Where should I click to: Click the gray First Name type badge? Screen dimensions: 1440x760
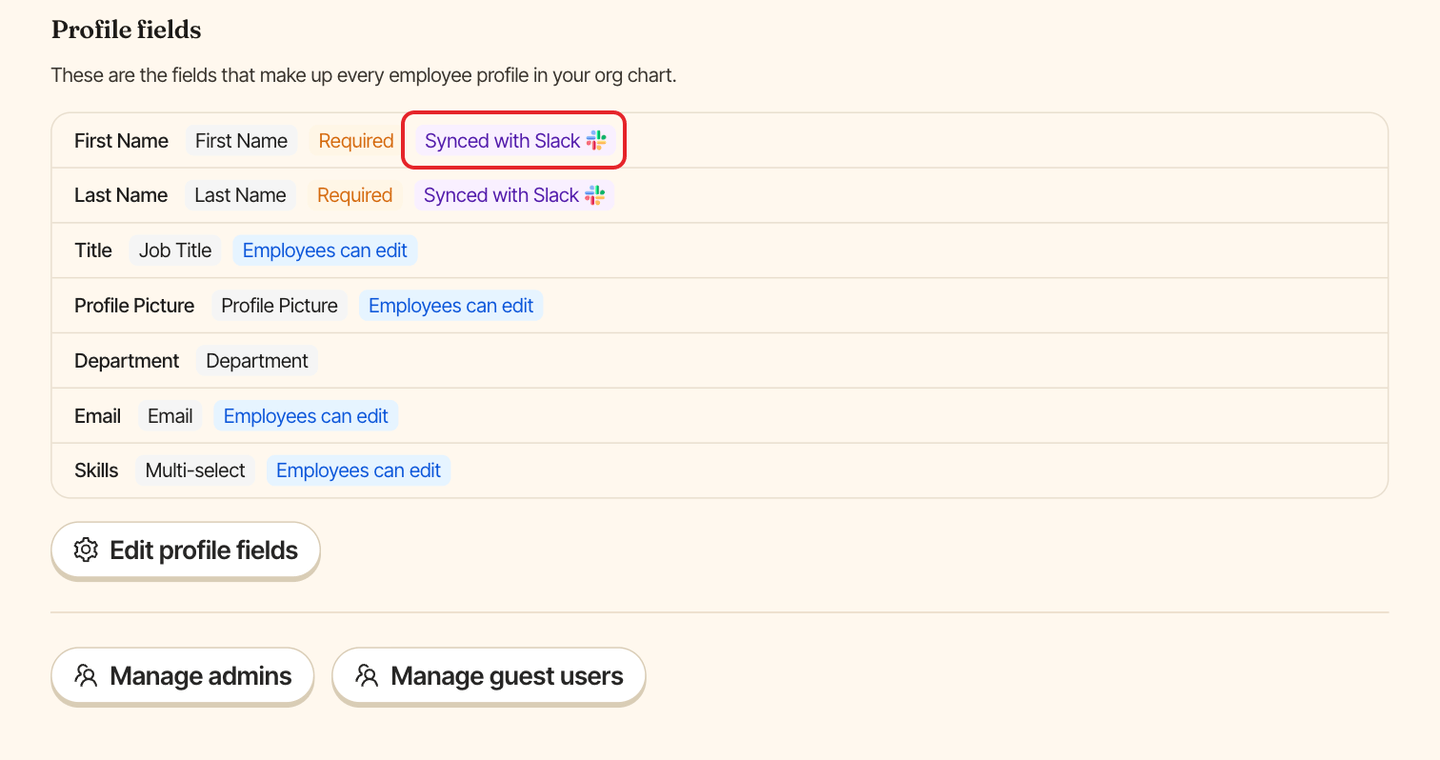pos(241,141)
